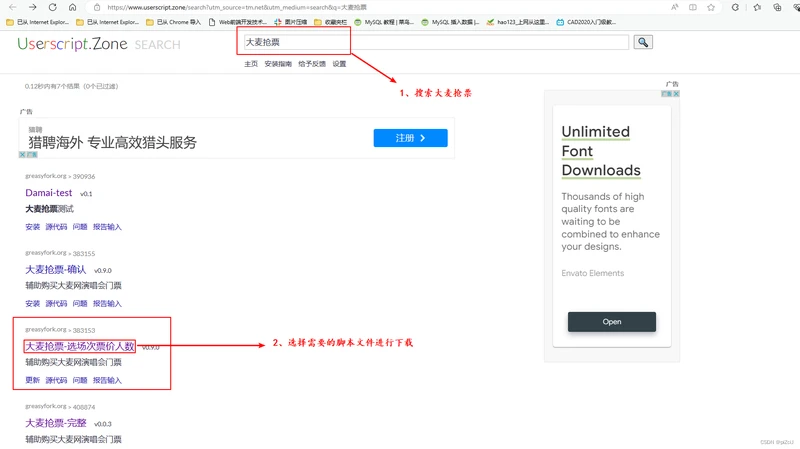Click 问题 under 大麦抢票-选场次票价人数
The width and height of the screenshot is (800, 449).
[80, 380]
